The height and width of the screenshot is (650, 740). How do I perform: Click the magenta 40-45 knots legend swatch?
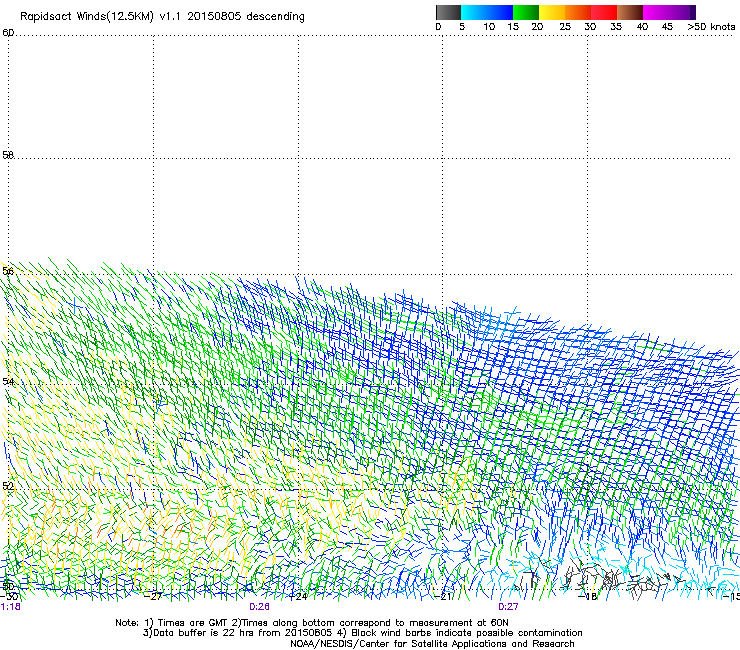pos(656,12)
